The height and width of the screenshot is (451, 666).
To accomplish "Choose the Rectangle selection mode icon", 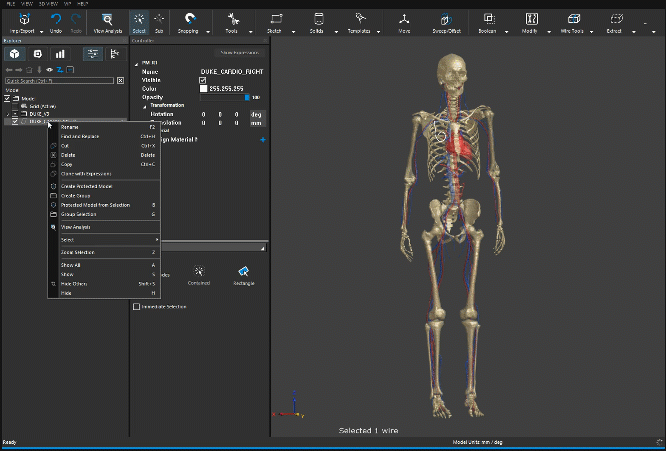I will pyautogui.click(x=244, y=271).
